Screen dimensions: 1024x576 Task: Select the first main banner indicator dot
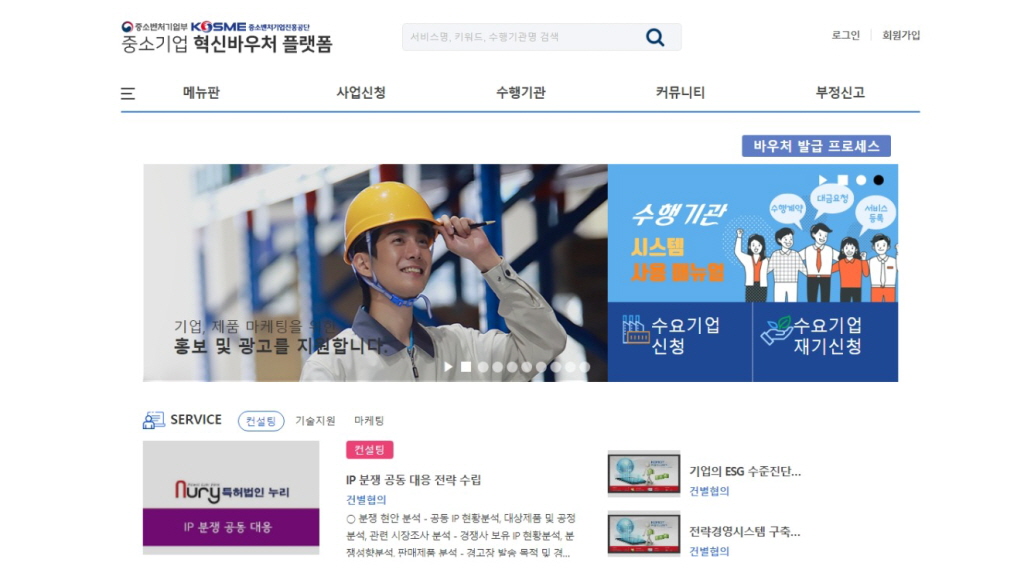483,367
